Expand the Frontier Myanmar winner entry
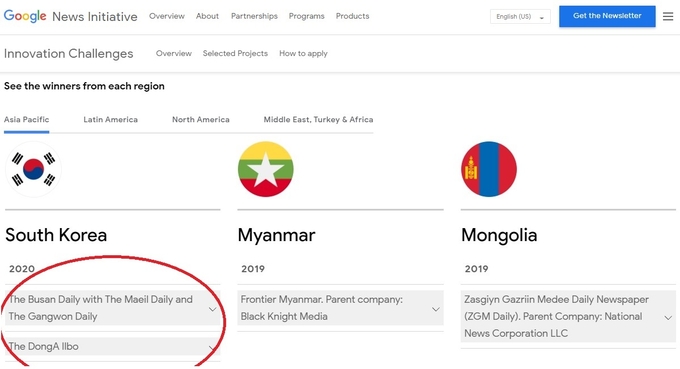 tap(340, 308)
